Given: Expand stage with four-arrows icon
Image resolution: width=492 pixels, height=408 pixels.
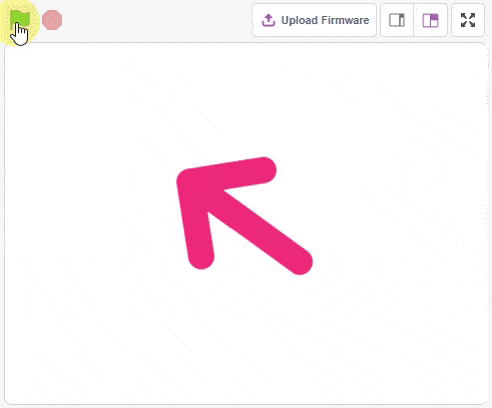Looking at the screenshot, I should click(468, 20).
